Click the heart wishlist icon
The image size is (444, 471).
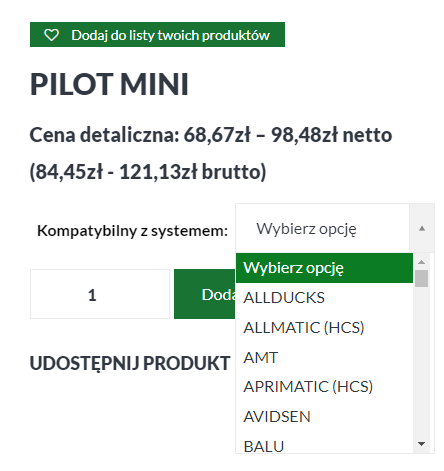[x=52, y=35]
